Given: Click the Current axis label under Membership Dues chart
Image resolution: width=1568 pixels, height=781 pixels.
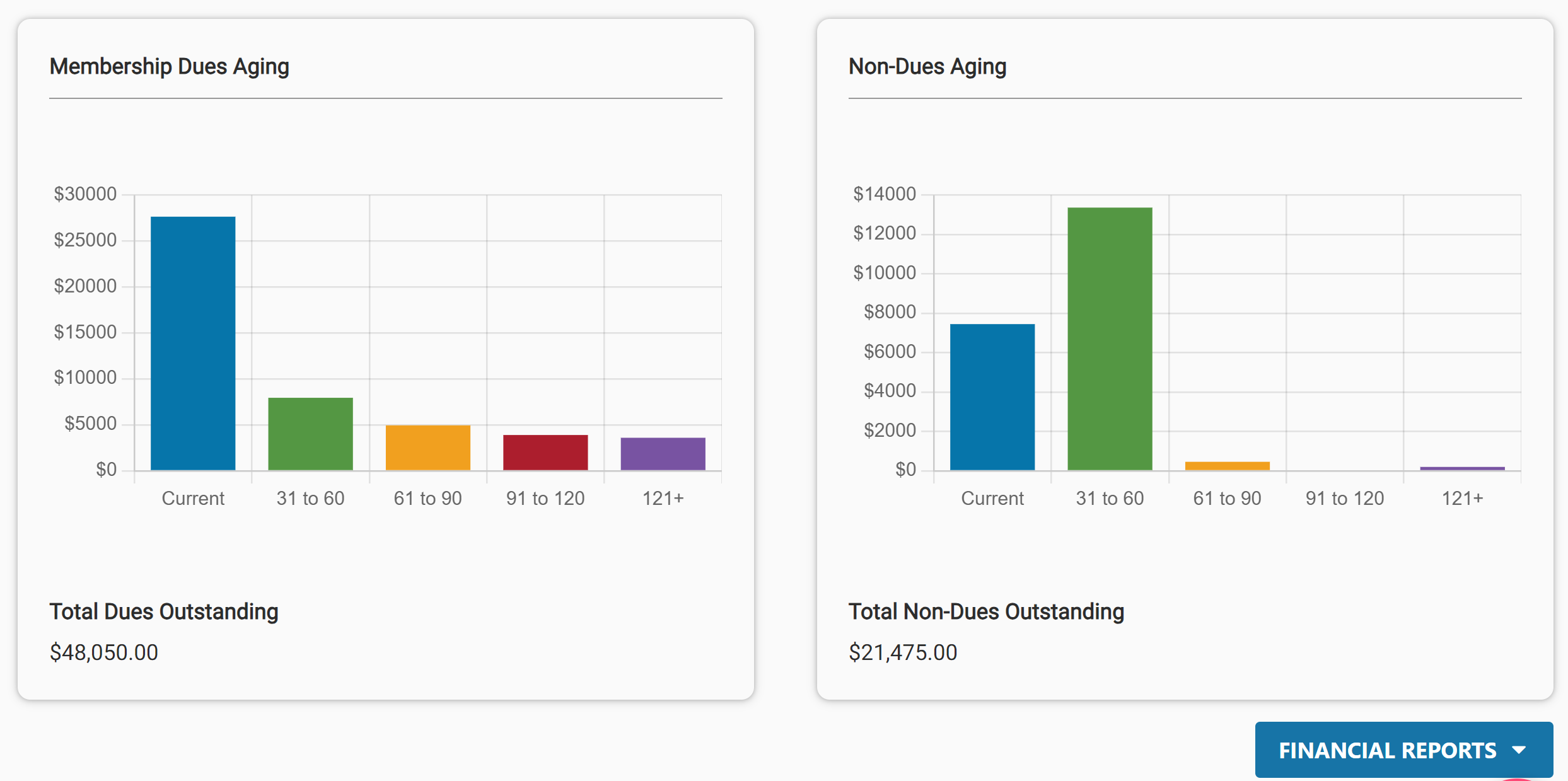Looking at the screenshot, I should point(192,498).
